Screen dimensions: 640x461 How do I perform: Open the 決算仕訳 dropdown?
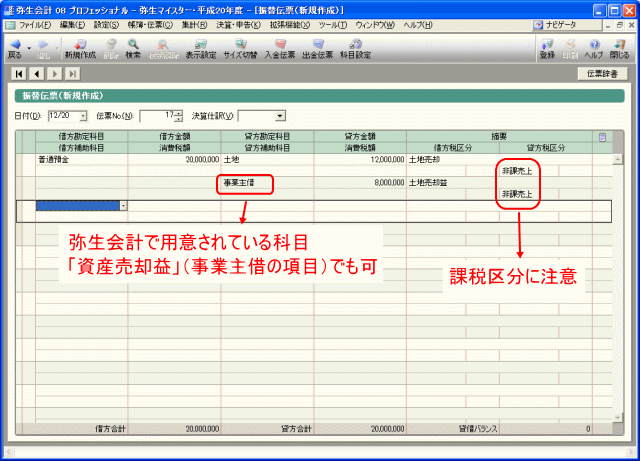pyautogui.click(x=280, y=116)
